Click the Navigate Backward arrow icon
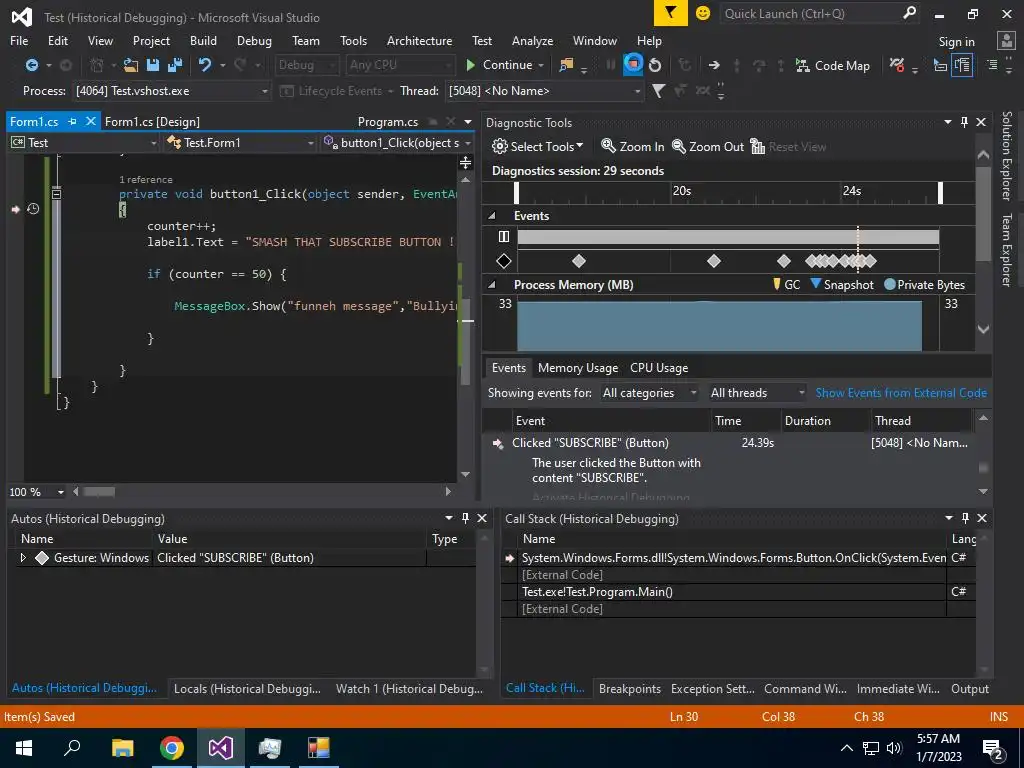 pyautogui.click(x=31, y=65)
